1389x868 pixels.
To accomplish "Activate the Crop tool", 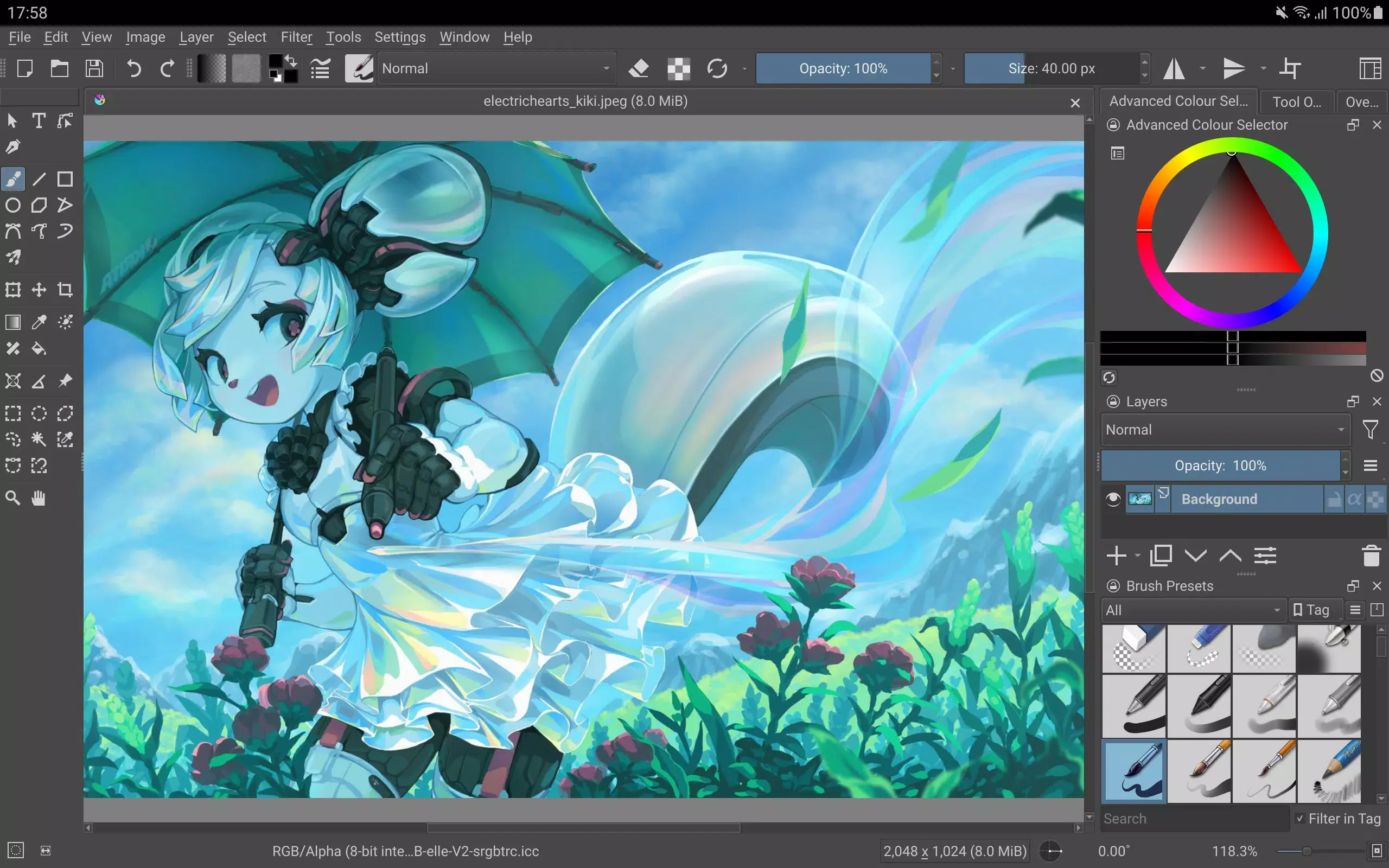I will (65, 289).
